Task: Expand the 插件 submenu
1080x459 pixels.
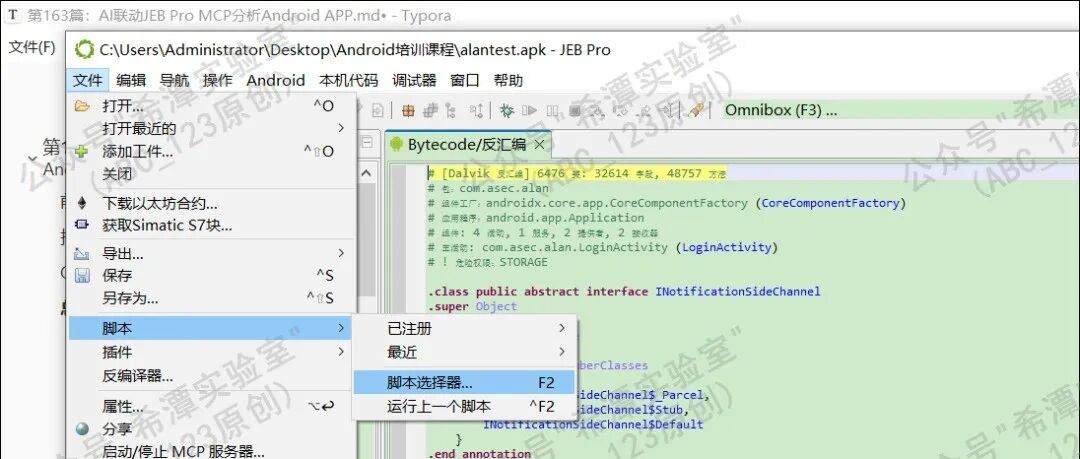Action: point(212,352)
